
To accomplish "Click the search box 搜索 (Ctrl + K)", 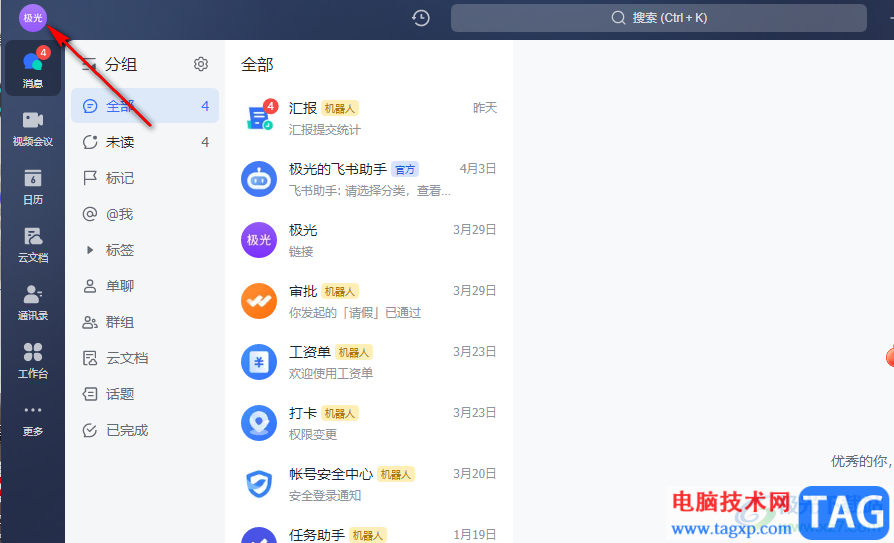I will [659, 18].
